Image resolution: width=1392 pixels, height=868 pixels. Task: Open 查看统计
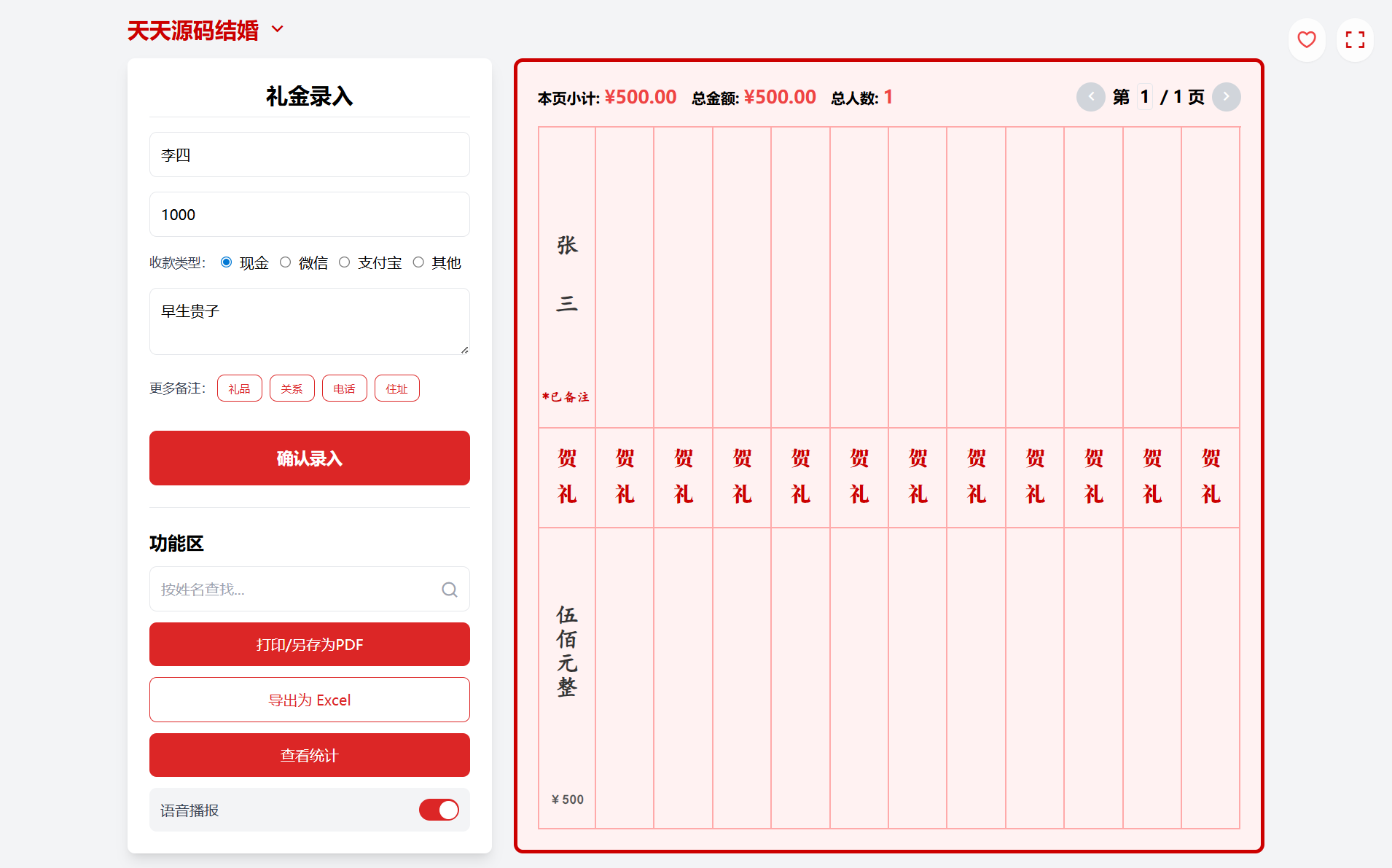309,755
